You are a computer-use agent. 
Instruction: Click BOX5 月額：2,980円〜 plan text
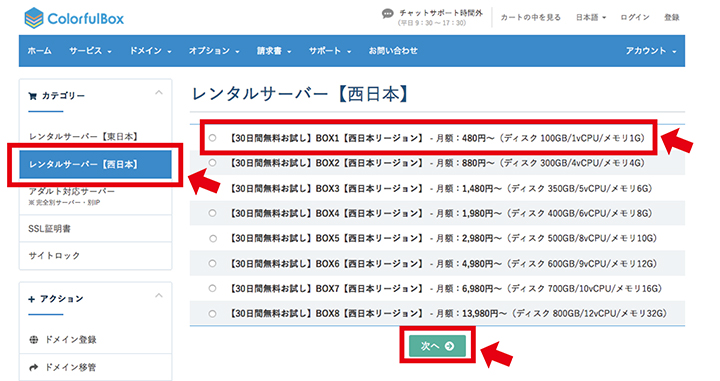tap(444, 238)
